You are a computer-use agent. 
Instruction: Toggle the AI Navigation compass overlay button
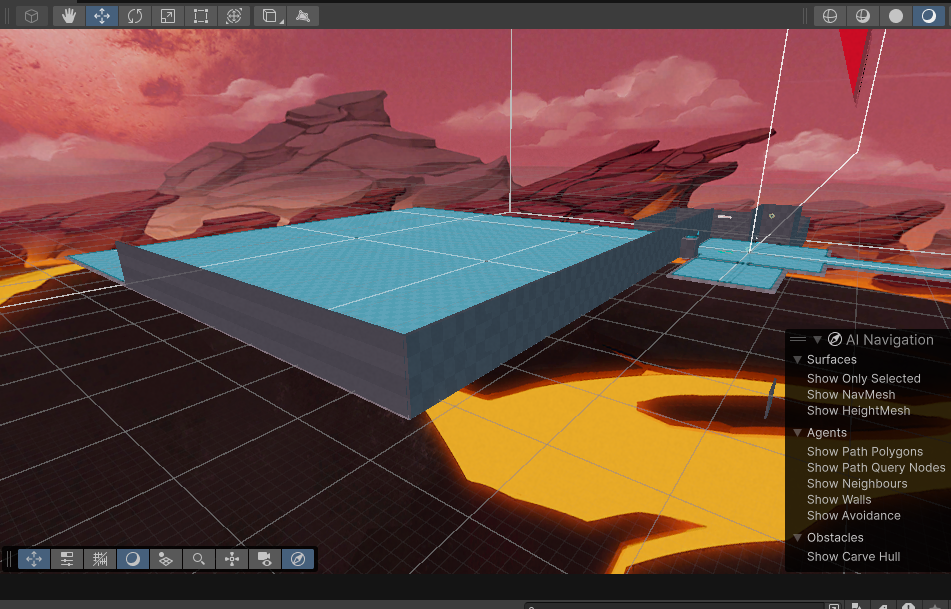point(298,559)
